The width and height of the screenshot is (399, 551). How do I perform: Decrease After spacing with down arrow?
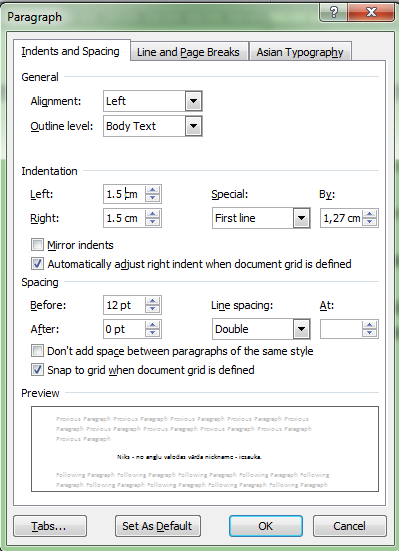pyautogui.click(x=153, y=333)
